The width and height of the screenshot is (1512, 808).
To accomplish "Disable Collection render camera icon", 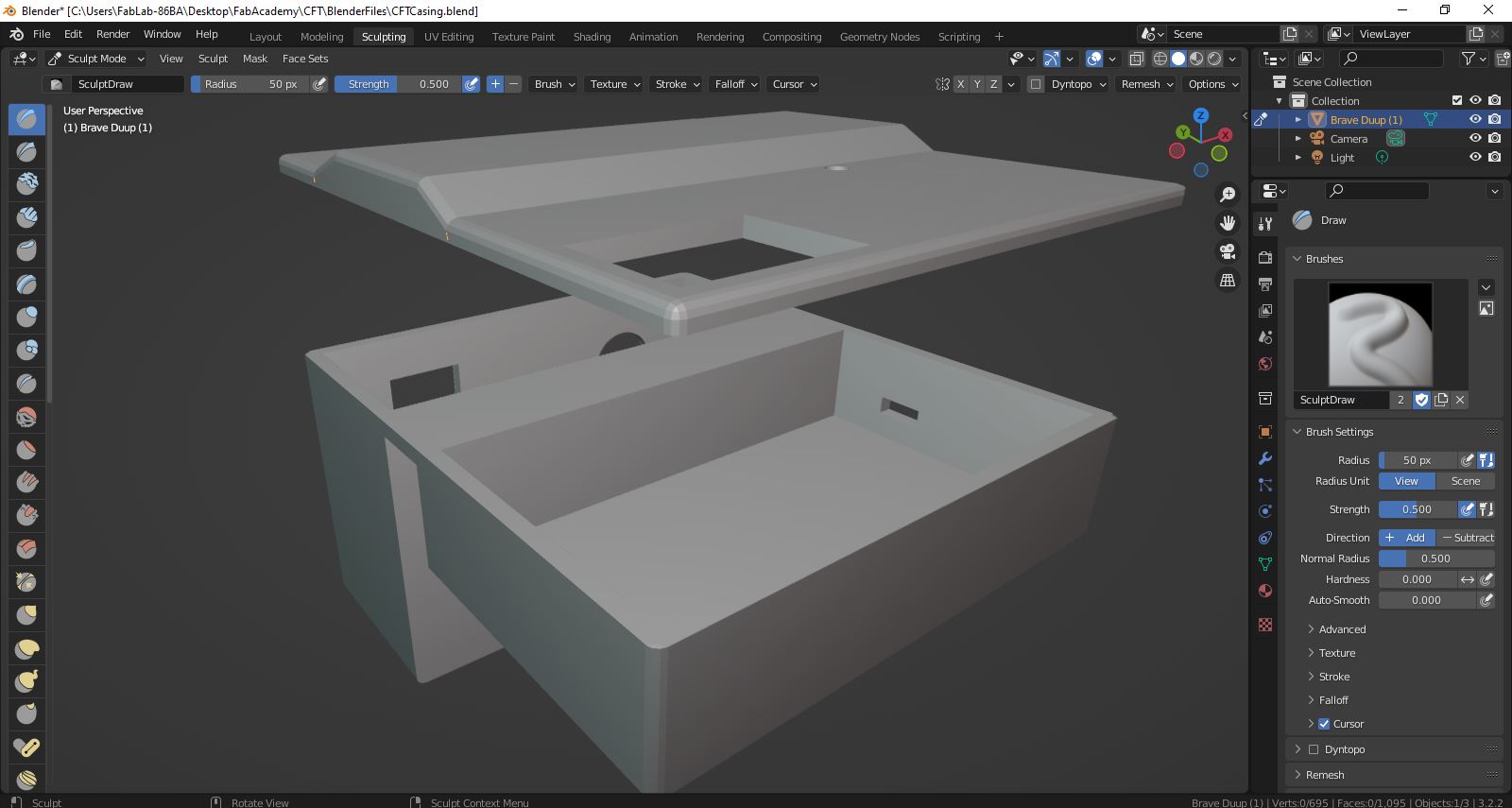I will (1494, 100).
